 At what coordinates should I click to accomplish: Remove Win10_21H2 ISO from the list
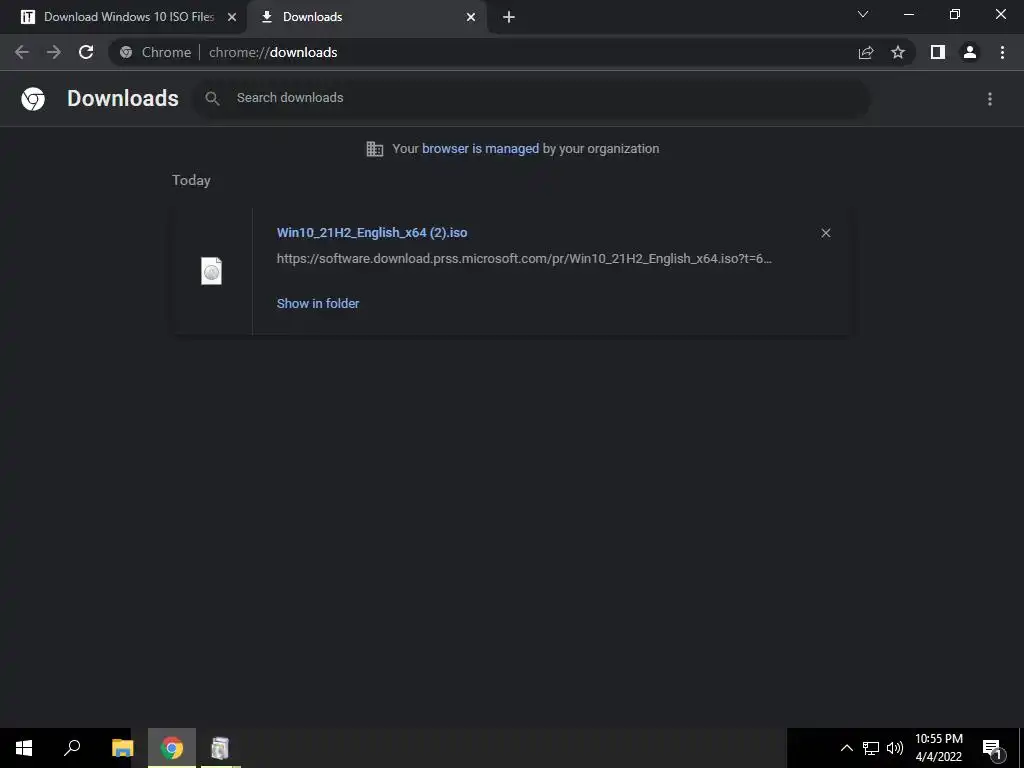point(825,233)
